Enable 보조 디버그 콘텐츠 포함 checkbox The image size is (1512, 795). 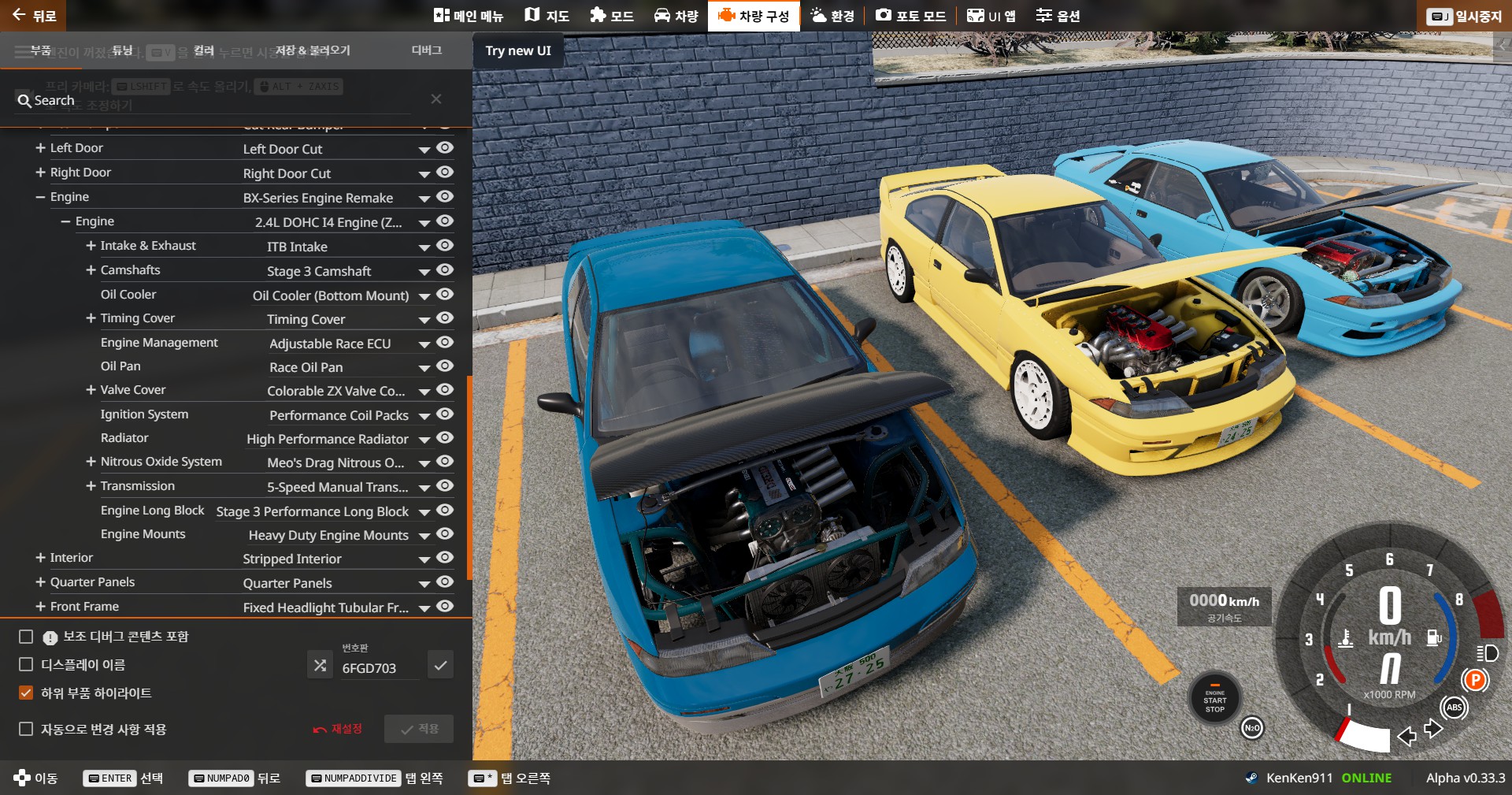point(26,637)
